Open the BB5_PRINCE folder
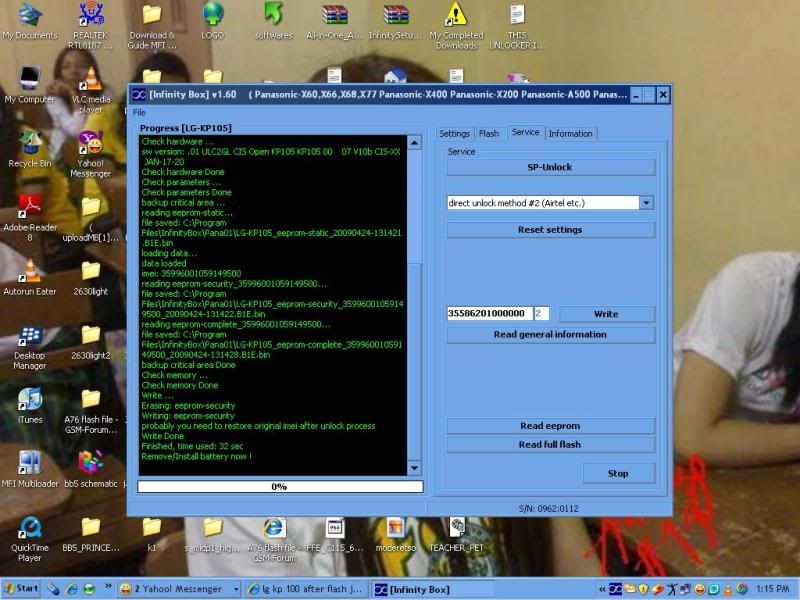The height and width of the screenshot is (600, 800). pos(91,534)
